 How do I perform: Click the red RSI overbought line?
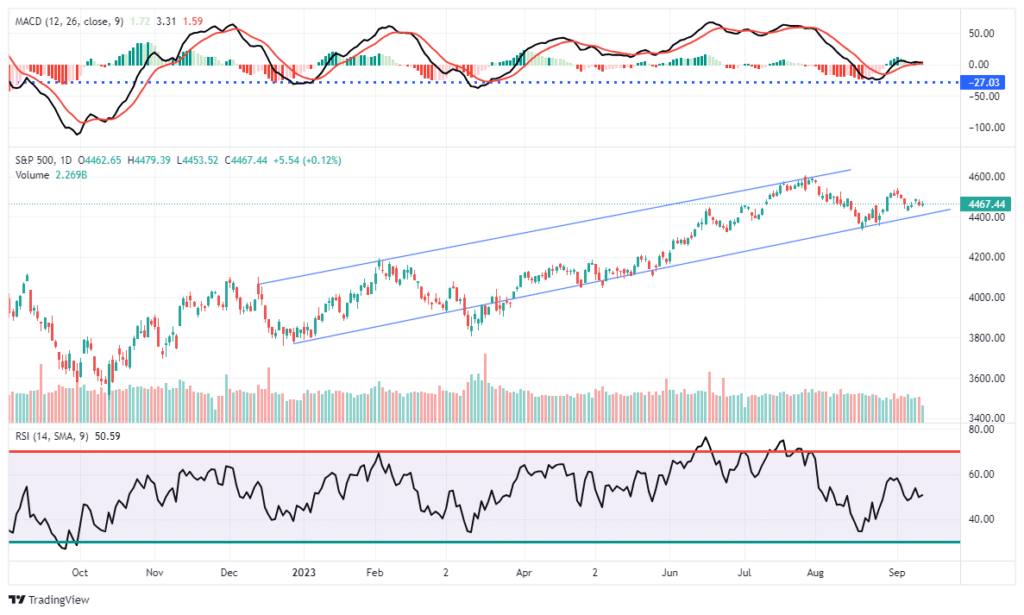484,451
